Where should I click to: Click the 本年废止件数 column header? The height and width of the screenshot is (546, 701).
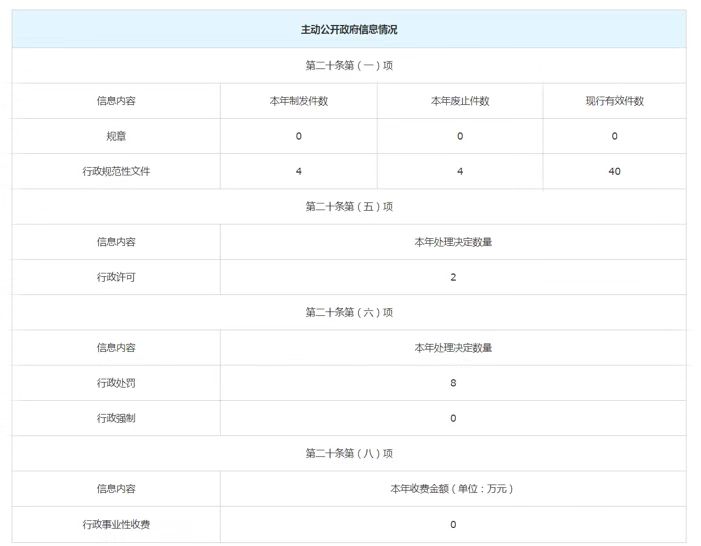click(x=460, y=101)
